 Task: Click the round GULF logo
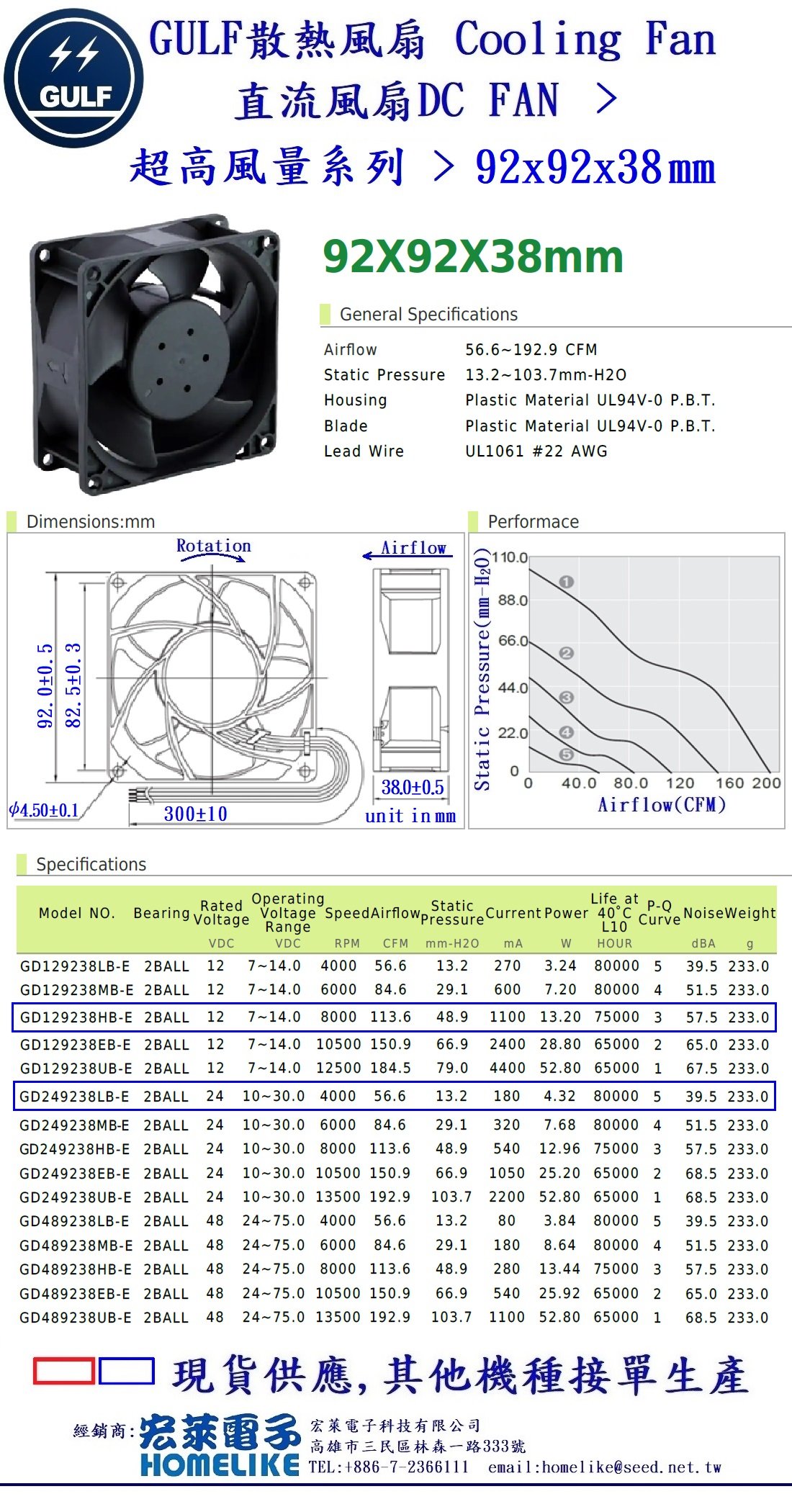pyautogui.click(x=73, y=78)
